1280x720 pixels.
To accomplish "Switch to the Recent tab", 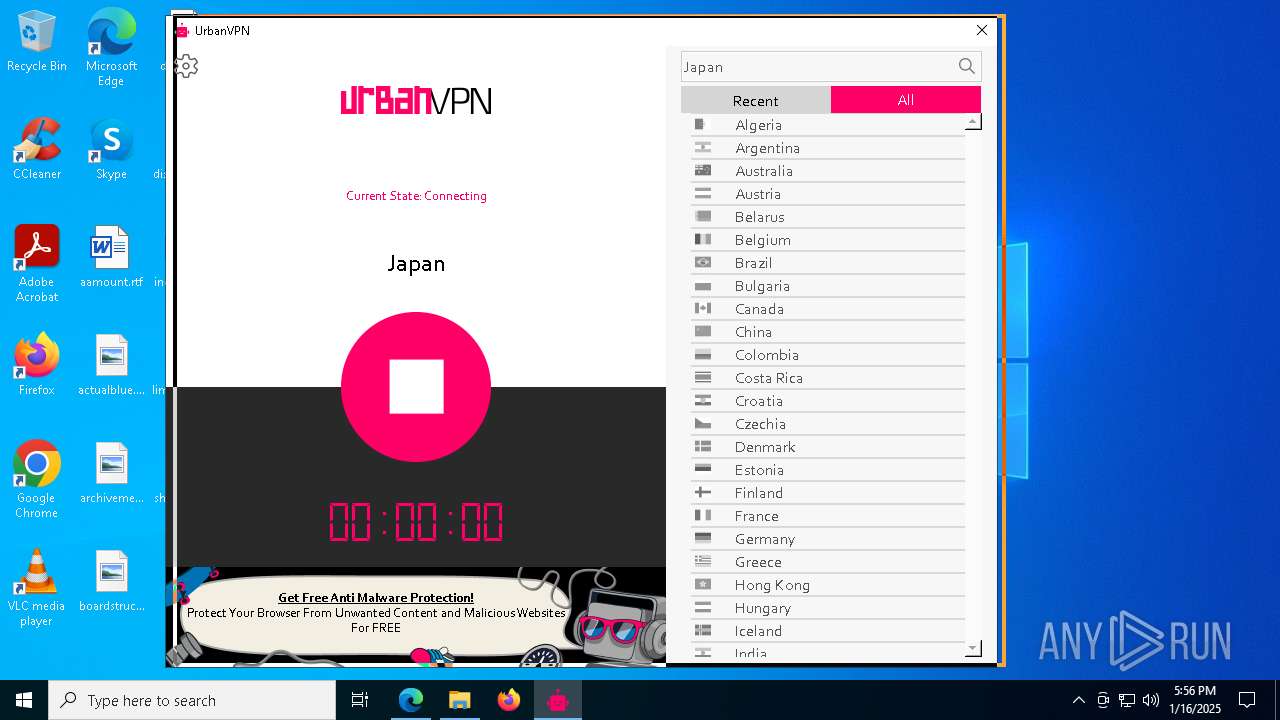I will [755, 100].
